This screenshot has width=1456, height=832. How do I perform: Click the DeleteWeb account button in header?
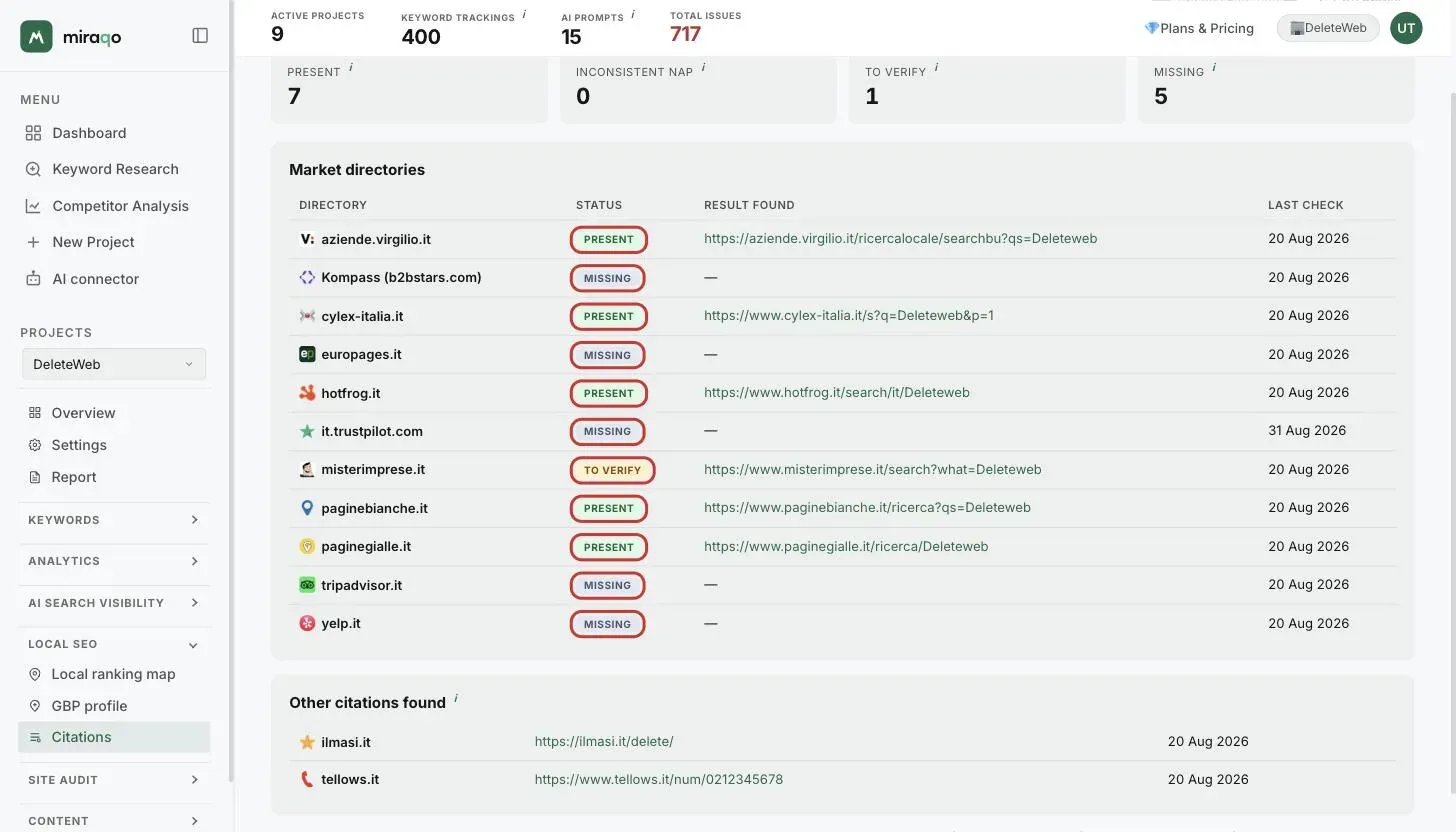click(1328, 28)
